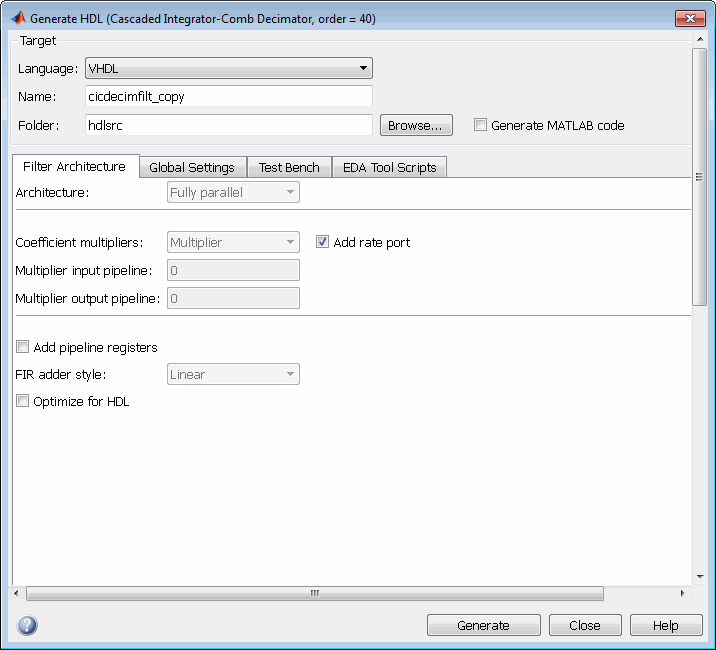Click the Multiplier input pipeline field

pos(233,270)
